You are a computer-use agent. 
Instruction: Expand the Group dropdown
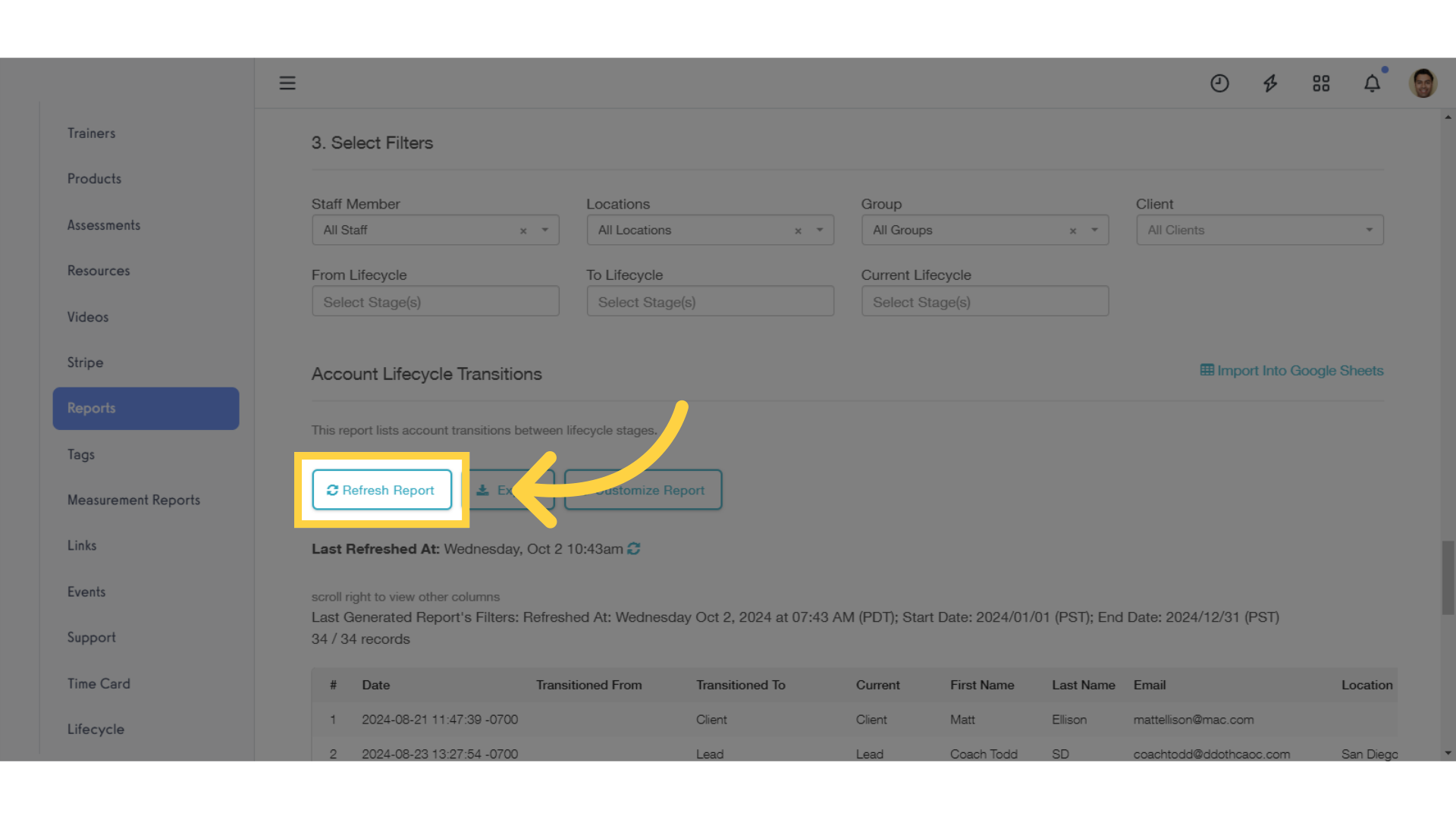[1096, 230]
